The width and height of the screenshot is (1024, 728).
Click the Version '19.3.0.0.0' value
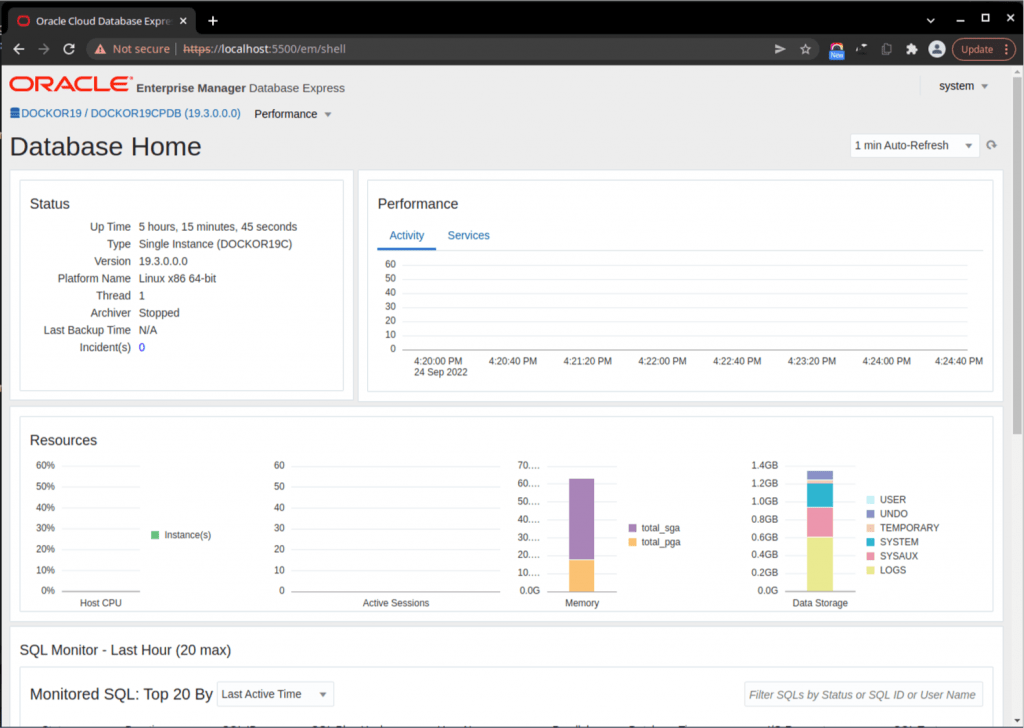tap(163, 261)
